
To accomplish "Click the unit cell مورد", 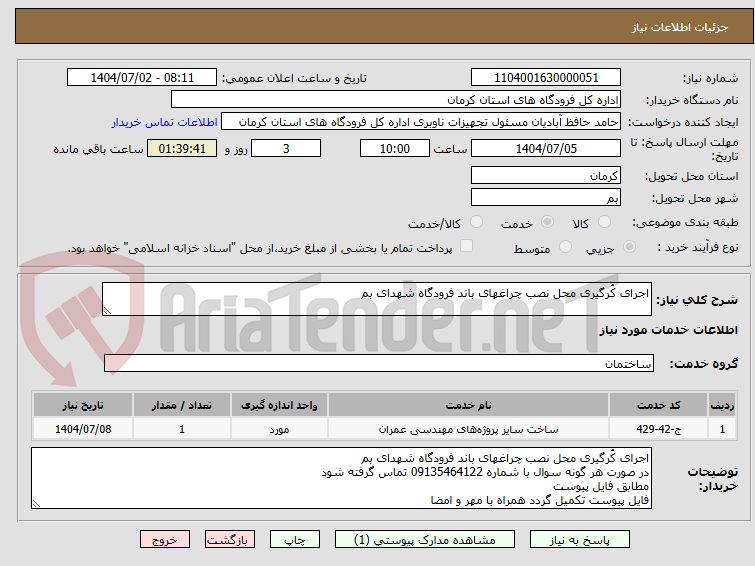I will pos(279,429).
